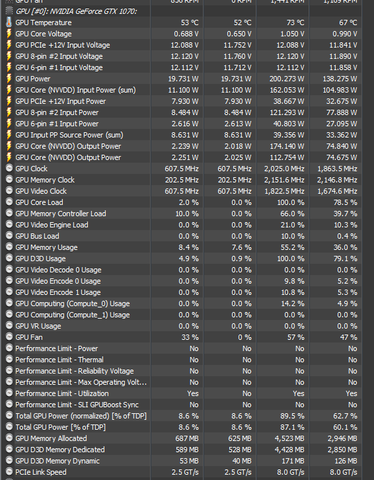Select the GPU Video Decode 0 Usage label
The height and width of the screenshot is (480, 374).
tap(58, 270)
